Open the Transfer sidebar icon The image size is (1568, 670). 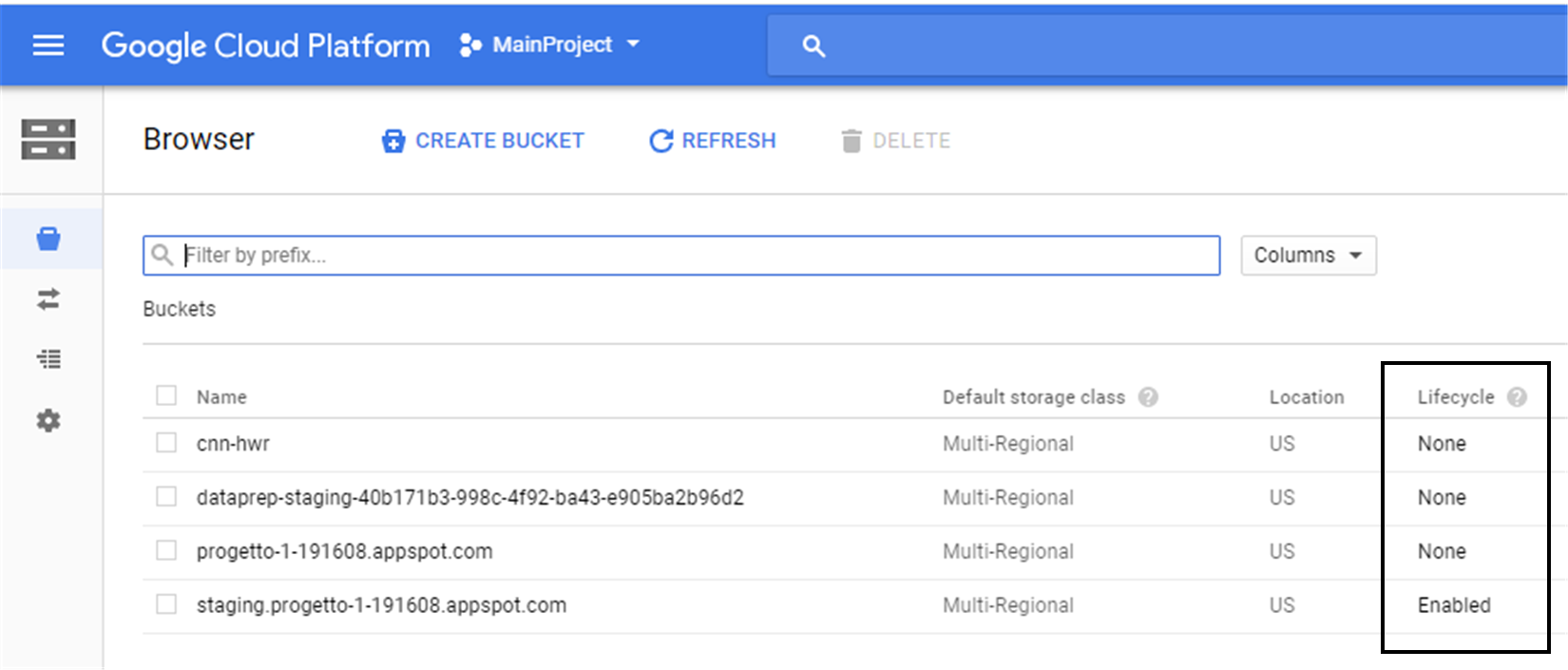tap(48, 299)
